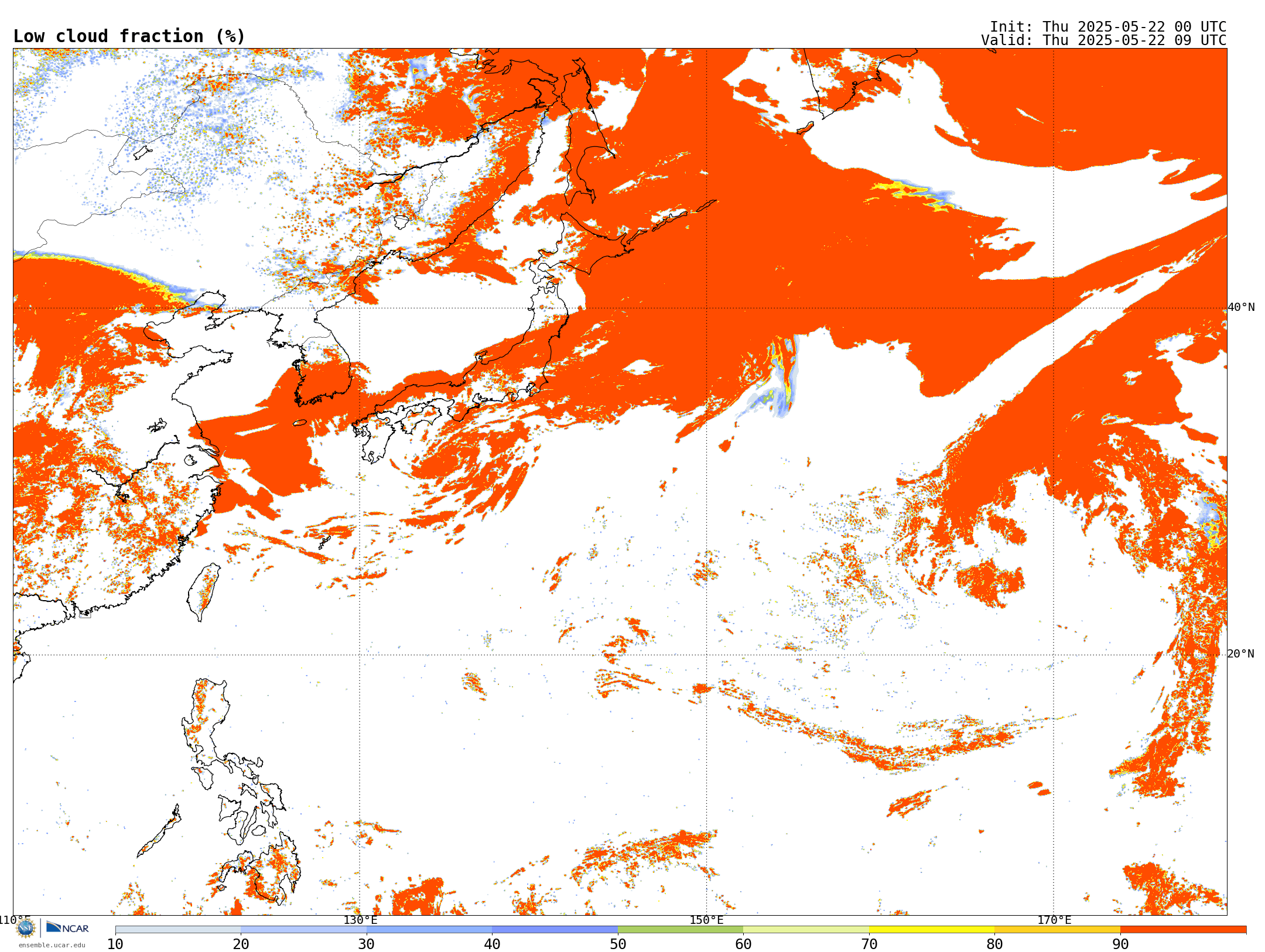1265x952 pixels.
Task: Click the colorbar tick label 60
Action: pos(743,944)
